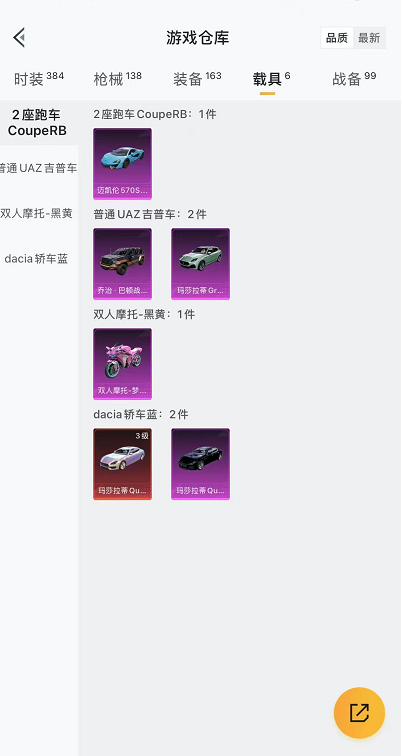The height and width of the screenshot is (756, 403).
Task: Sort the warehouse by 最新
Action: [x=369, y=38]
